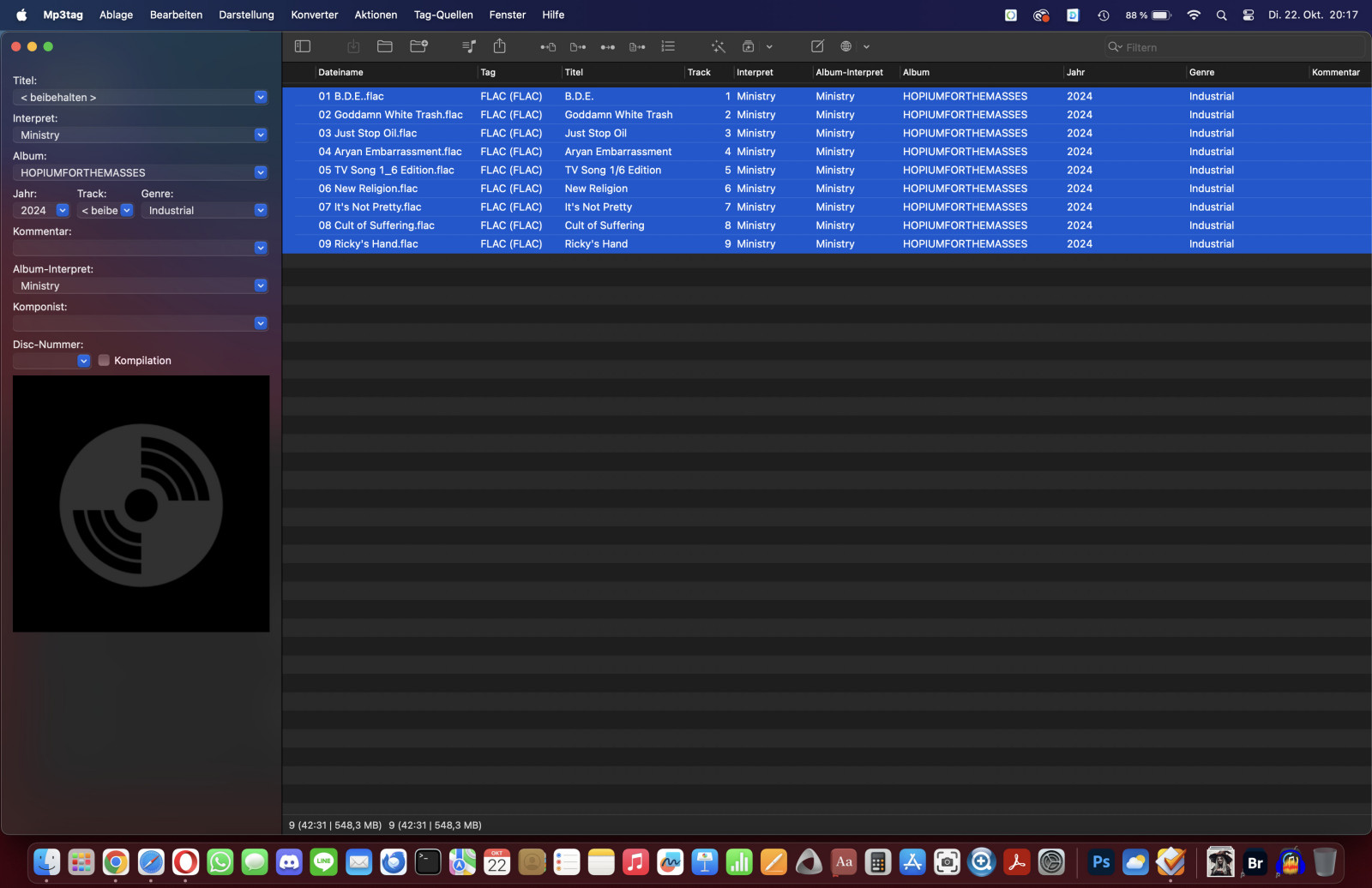Open the Tag-Quellen menu
The image size is (1372, 888).
coord(443,15)
